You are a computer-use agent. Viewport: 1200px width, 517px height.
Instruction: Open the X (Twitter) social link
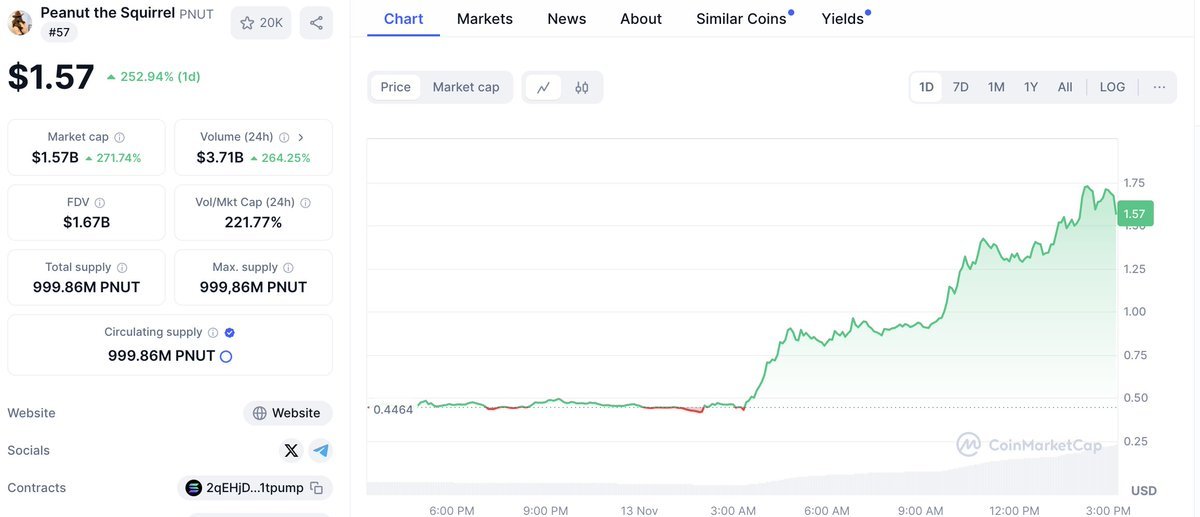[291, 451]
